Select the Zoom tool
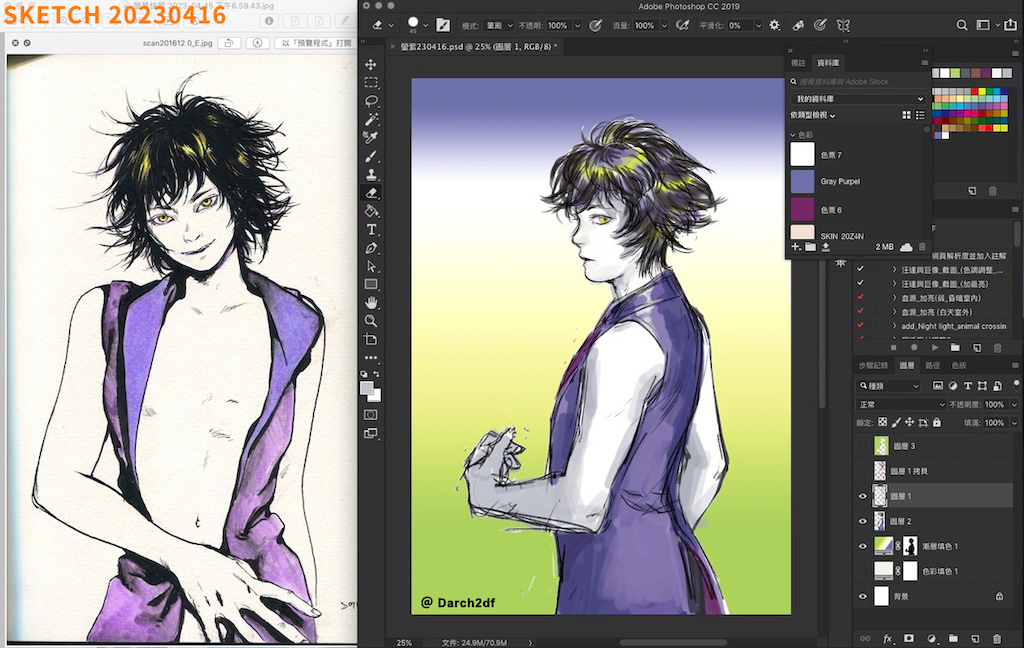Image resolution: width=1024 pixels, height=648 pixels. coord(371,321)
